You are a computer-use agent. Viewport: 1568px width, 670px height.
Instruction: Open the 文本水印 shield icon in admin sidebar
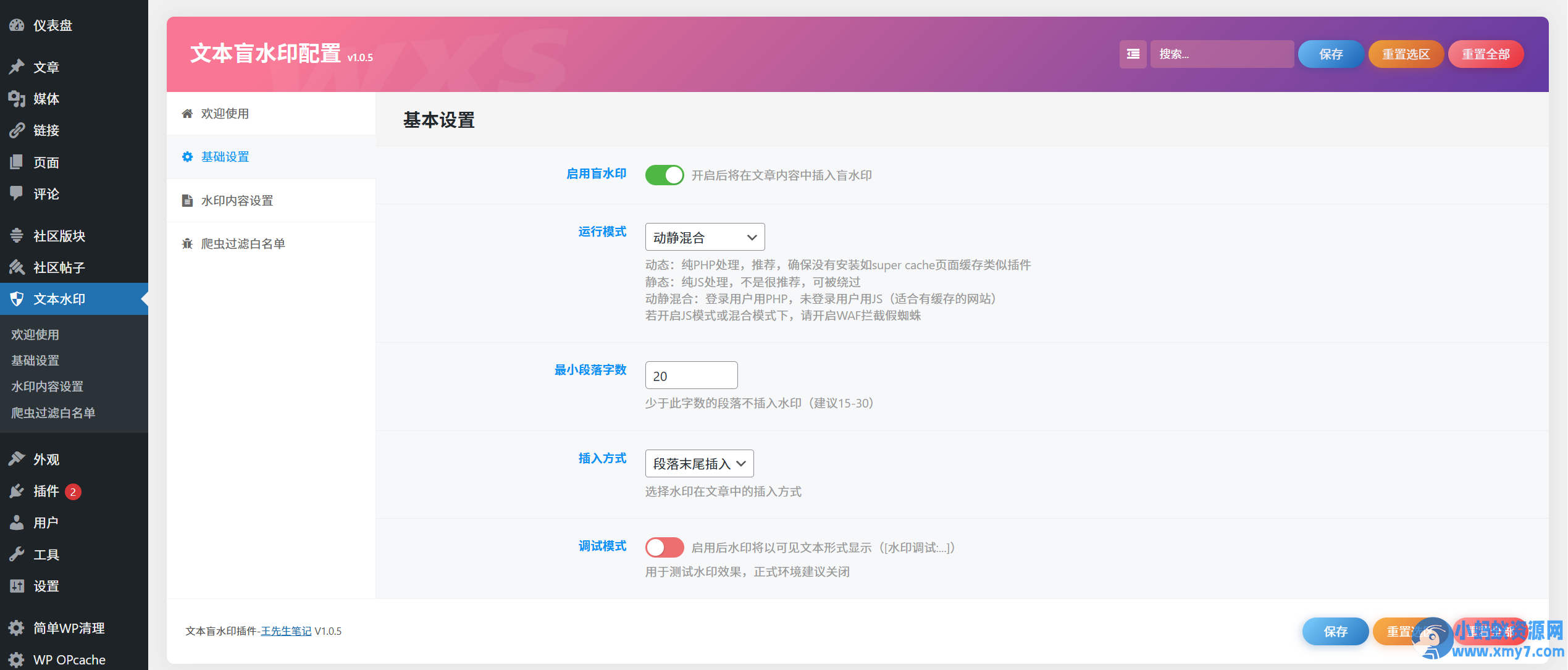(17, 299)
